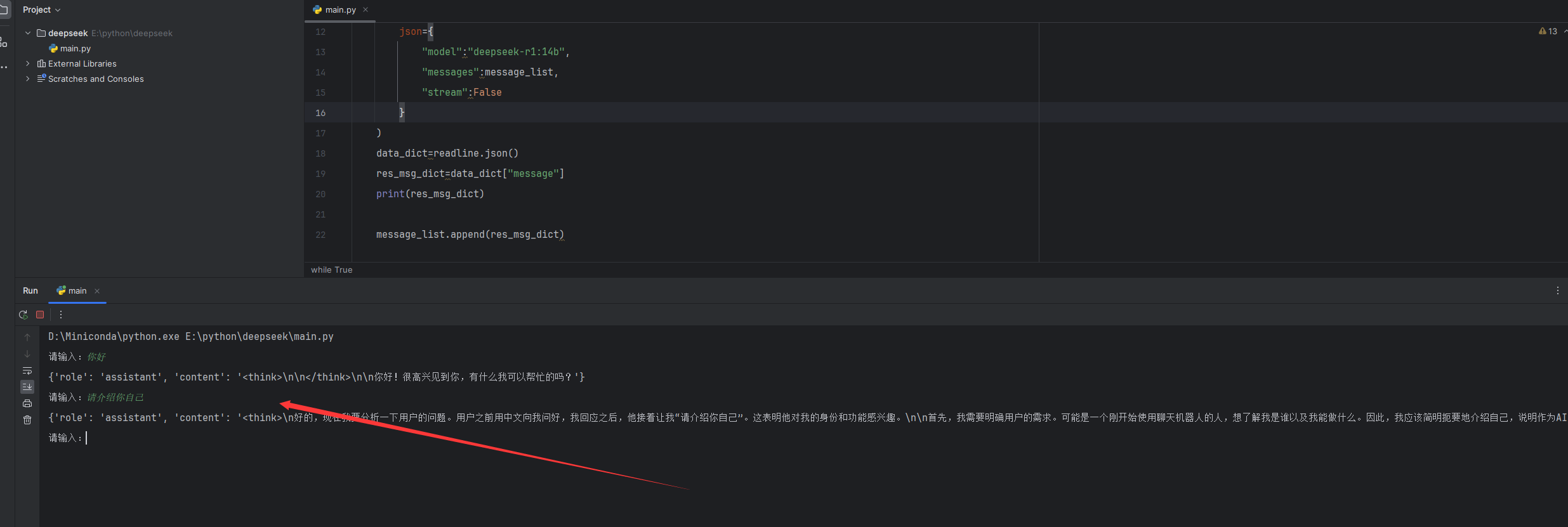The width and height of the screenshot is (1568, 527).
Task: Click the "model" key on line 13
Action: coord(442,52)
